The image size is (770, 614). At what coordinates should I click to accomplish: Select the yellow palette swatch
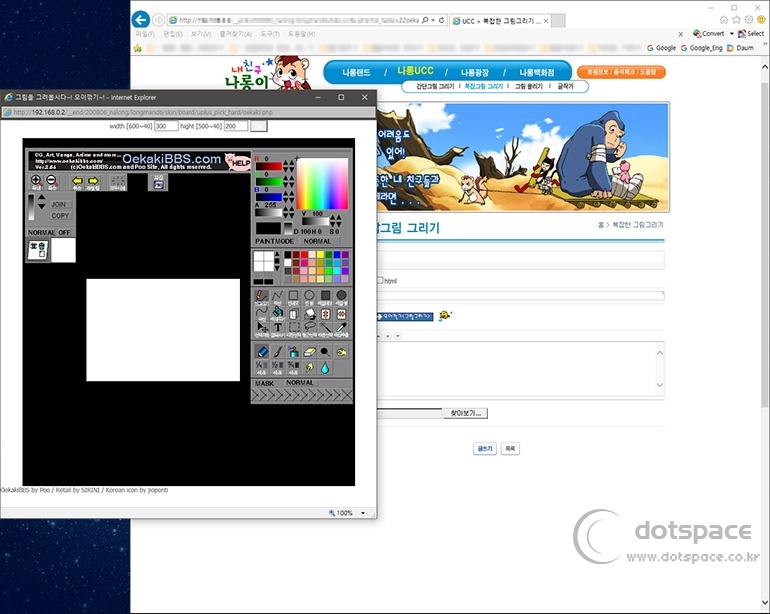click(320, 254)
